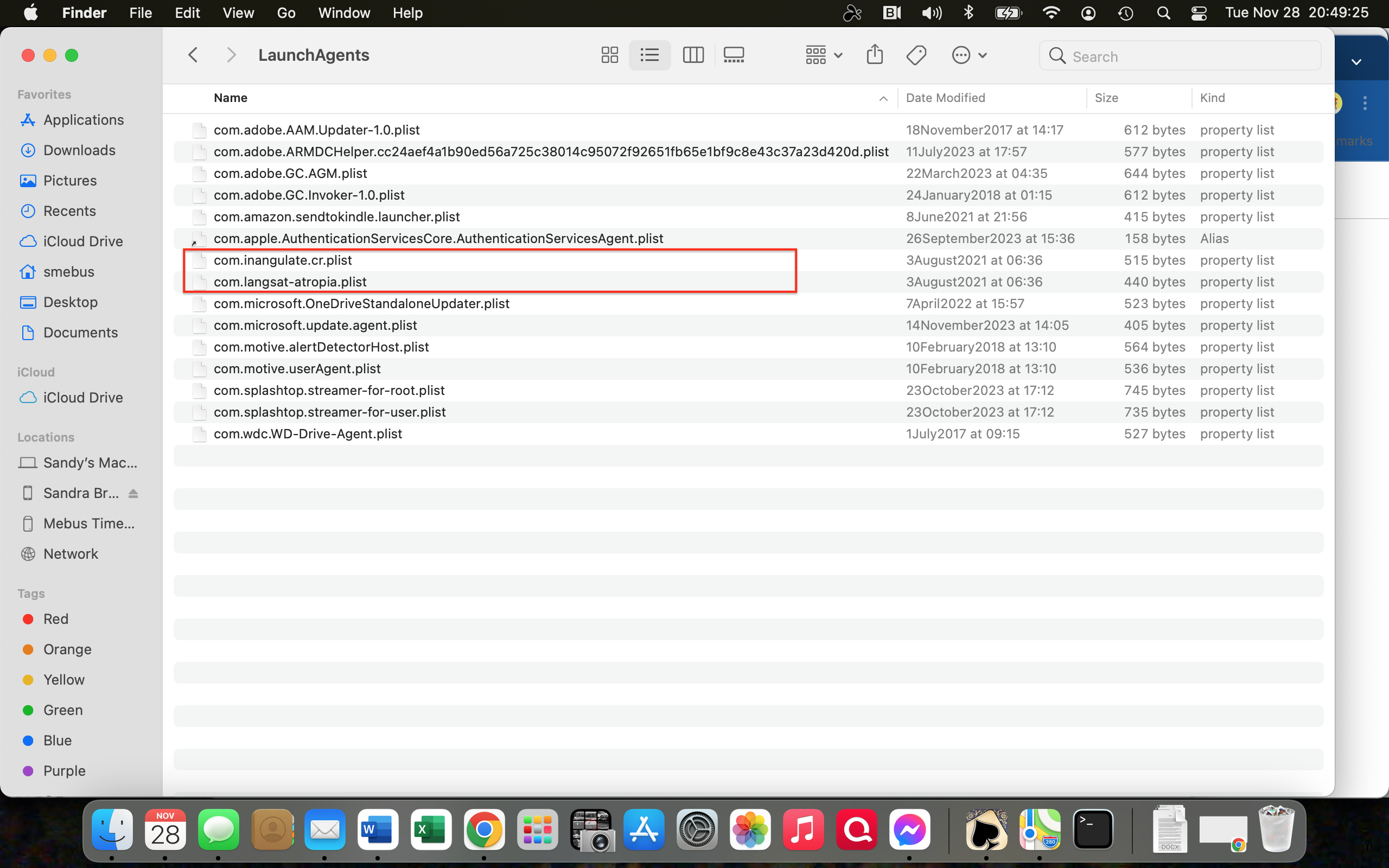Image resolution: width=1389 pixels, height=868 pixels.
Task: Open the View menu
Action: [238, 12]
